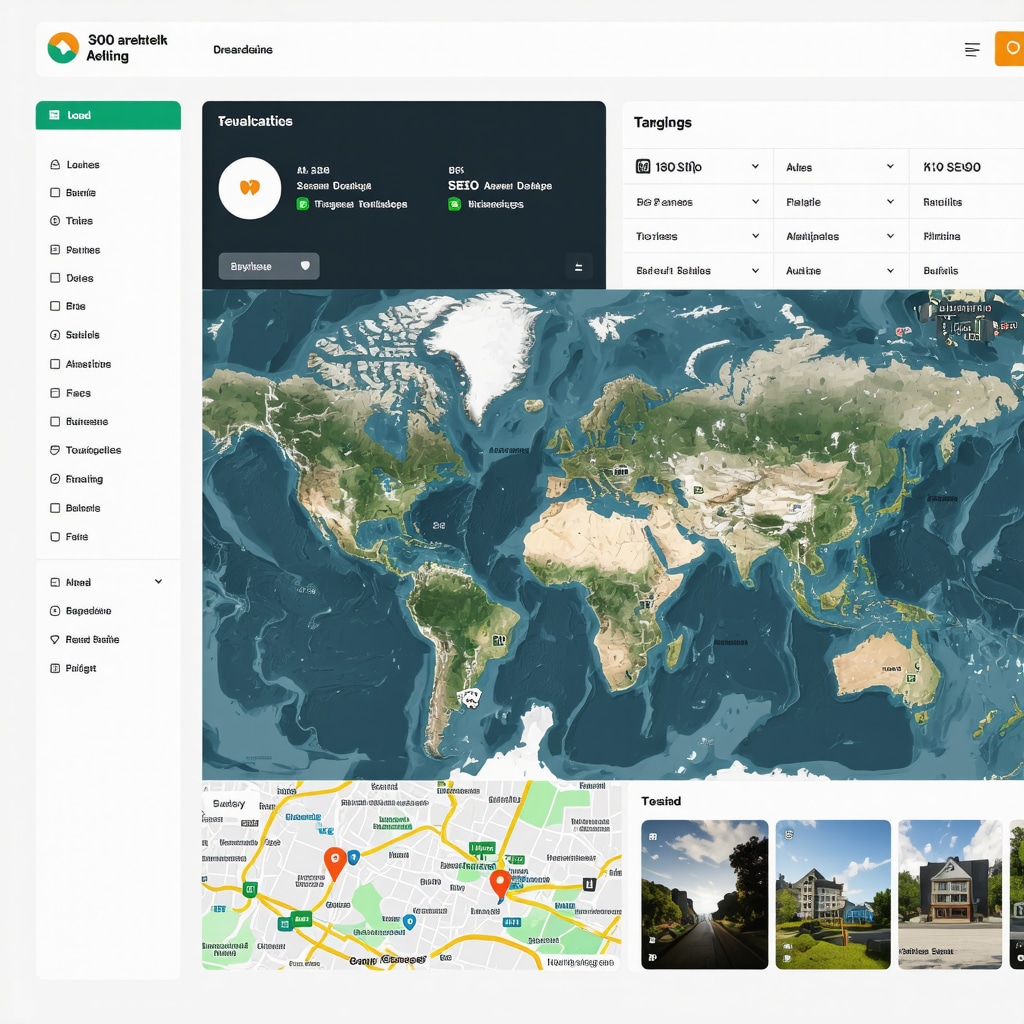
Task: Open the dark modern house thumbnail
Action: click(950, 894)
